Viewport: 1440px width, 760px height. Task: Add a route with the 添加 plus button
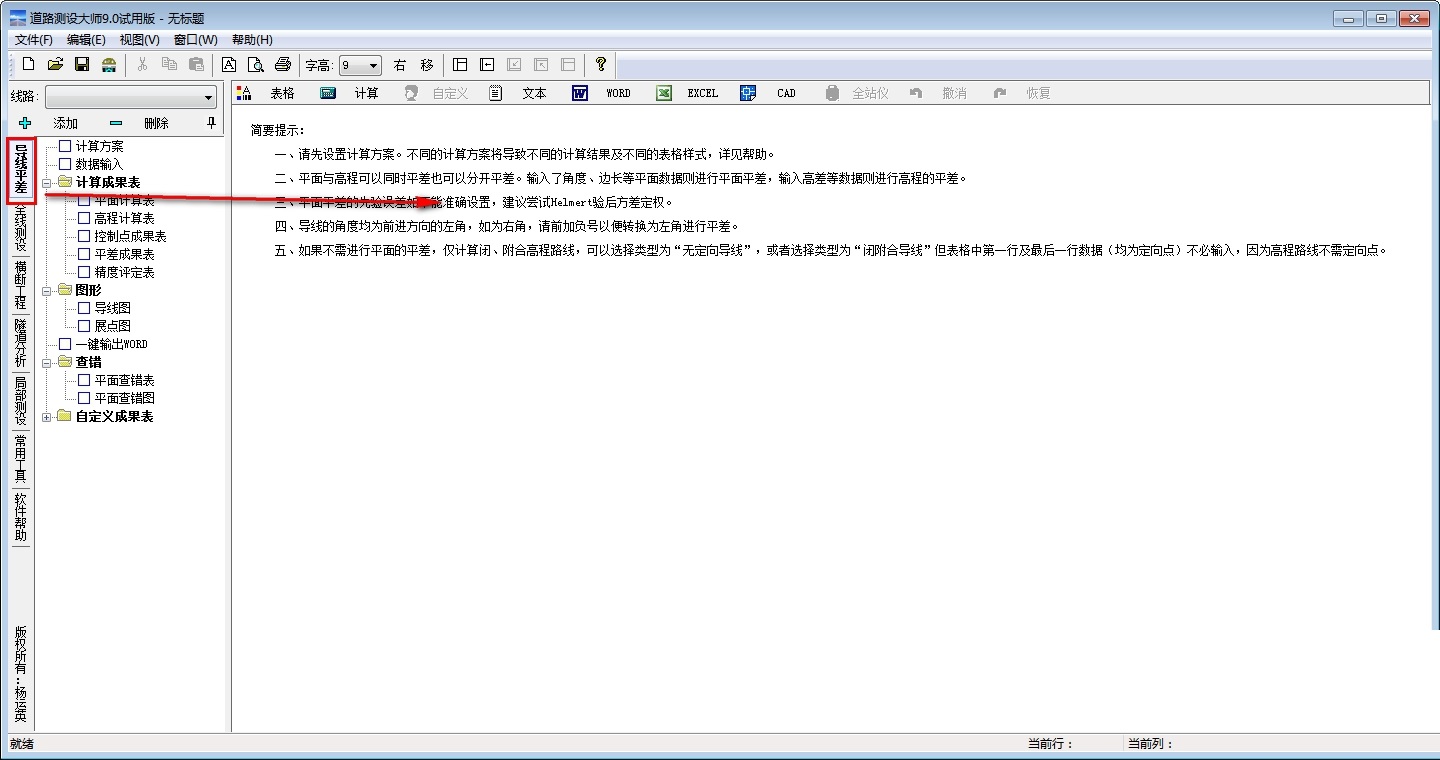tap(49, 123)
